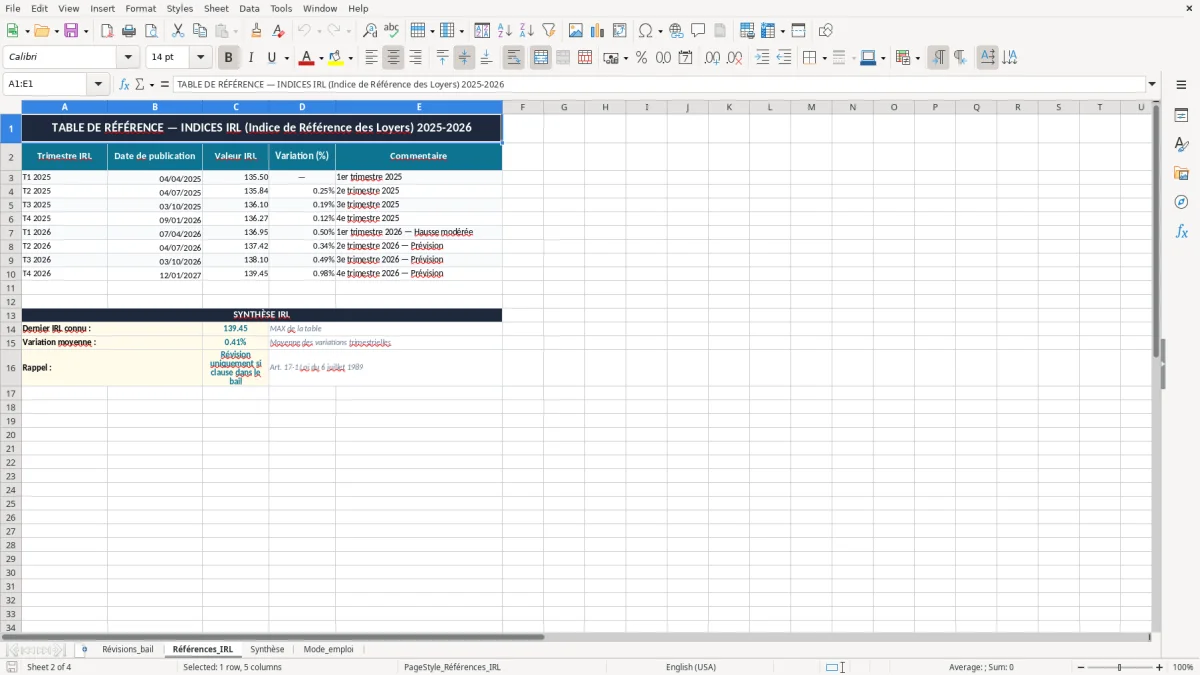Open Find and Replace icon
The height and width of the screenshot is (675, 1200).
[x=370, y=31]
